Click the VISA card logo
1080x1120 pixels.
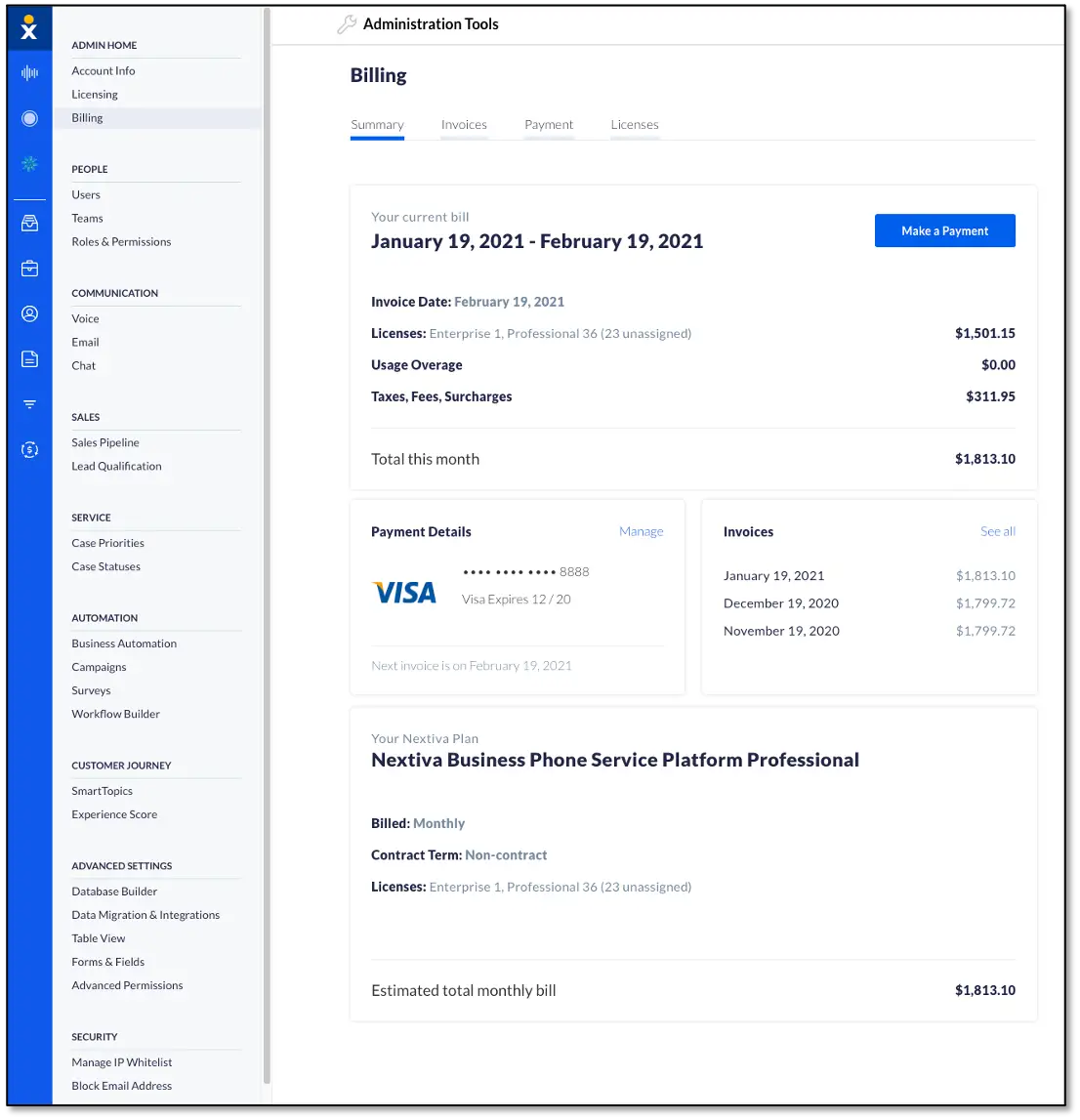404,592
